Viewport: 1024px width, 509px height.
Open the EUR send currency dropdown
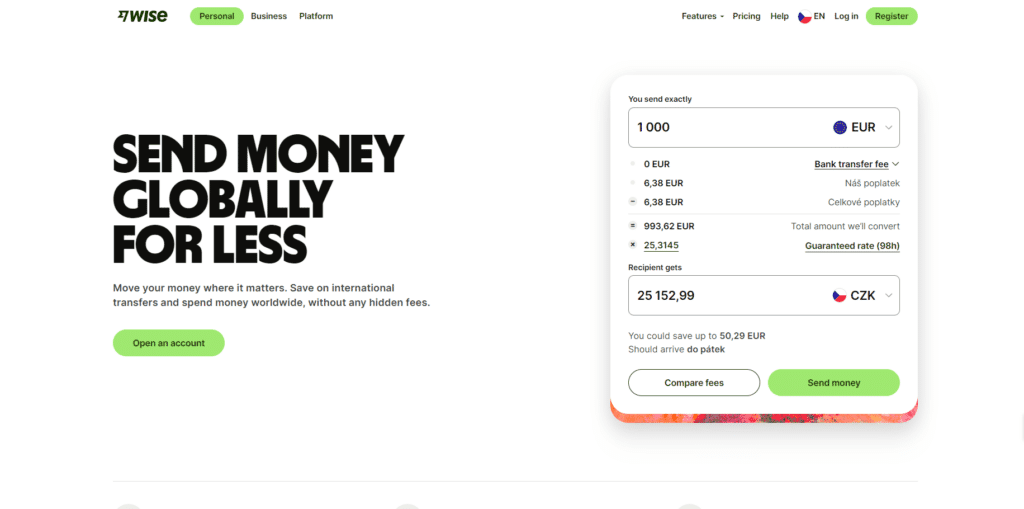[x=865, y=127]
